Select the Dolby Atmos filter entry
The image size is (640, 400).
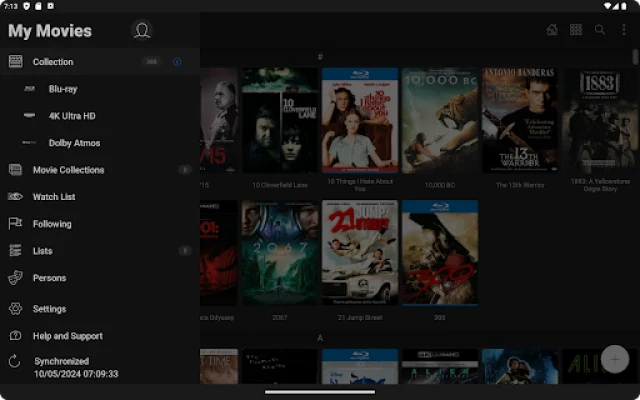[x=100, y=143]
